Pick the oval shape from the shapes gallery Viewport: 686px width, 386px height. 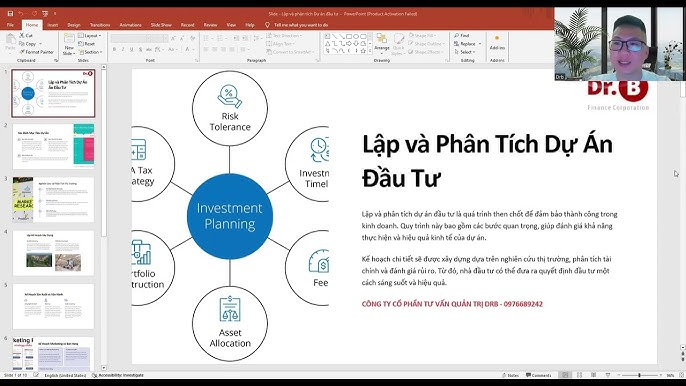click(x=356, y=36)
